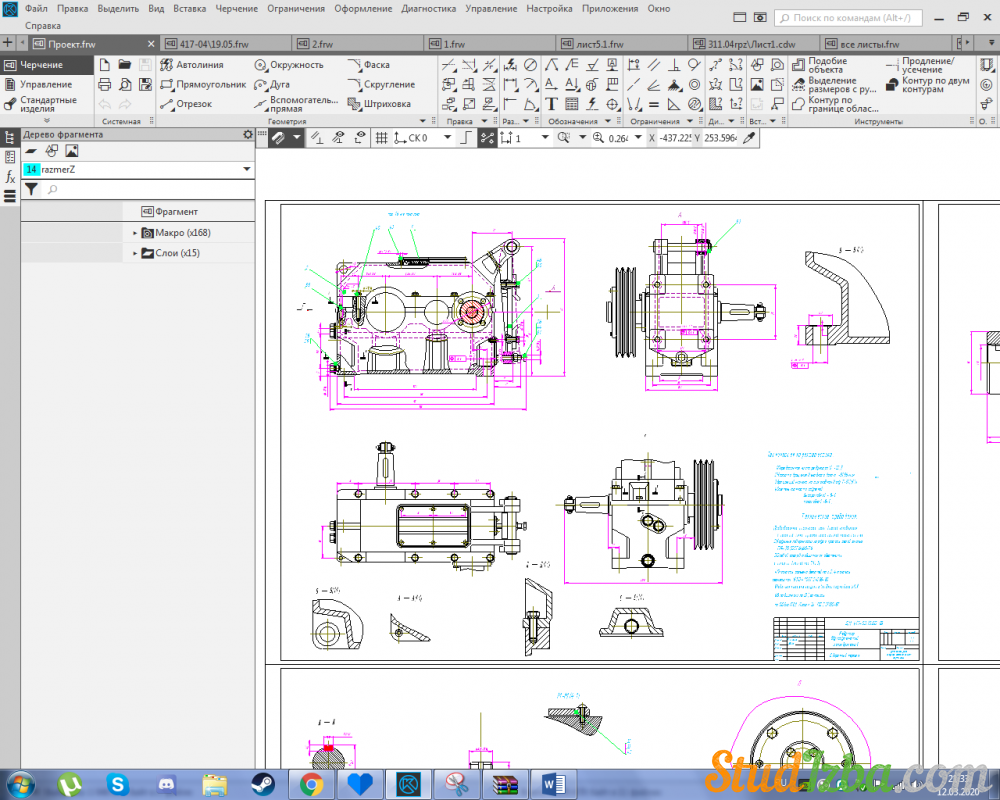The height and width of the screenshot is (800, 1000).
Task: Expand the Макро (x168) tree node
Action: click(x=135, y=233)
